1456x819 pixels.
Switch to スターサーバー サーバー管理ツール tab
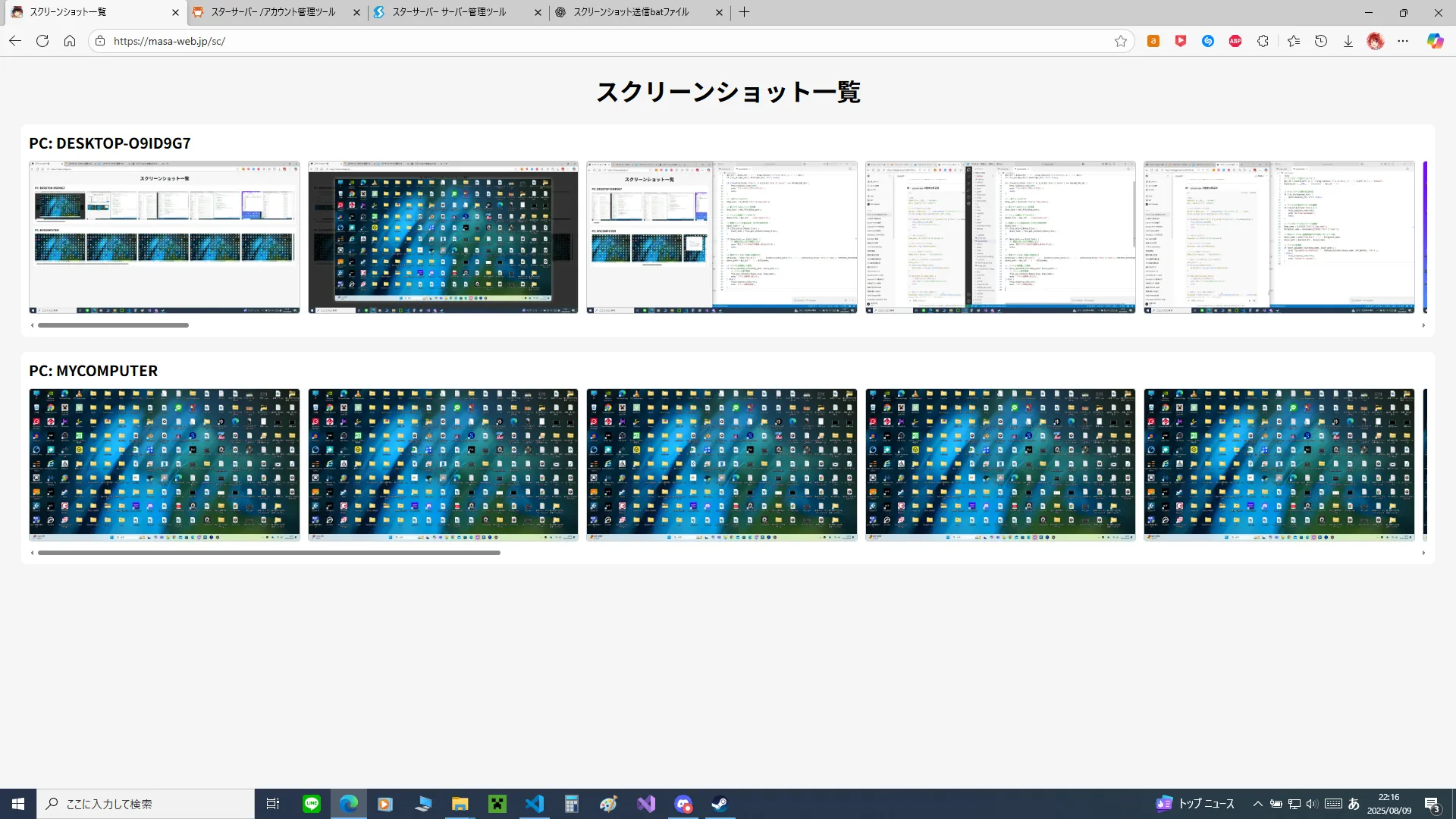coord(449,12)
